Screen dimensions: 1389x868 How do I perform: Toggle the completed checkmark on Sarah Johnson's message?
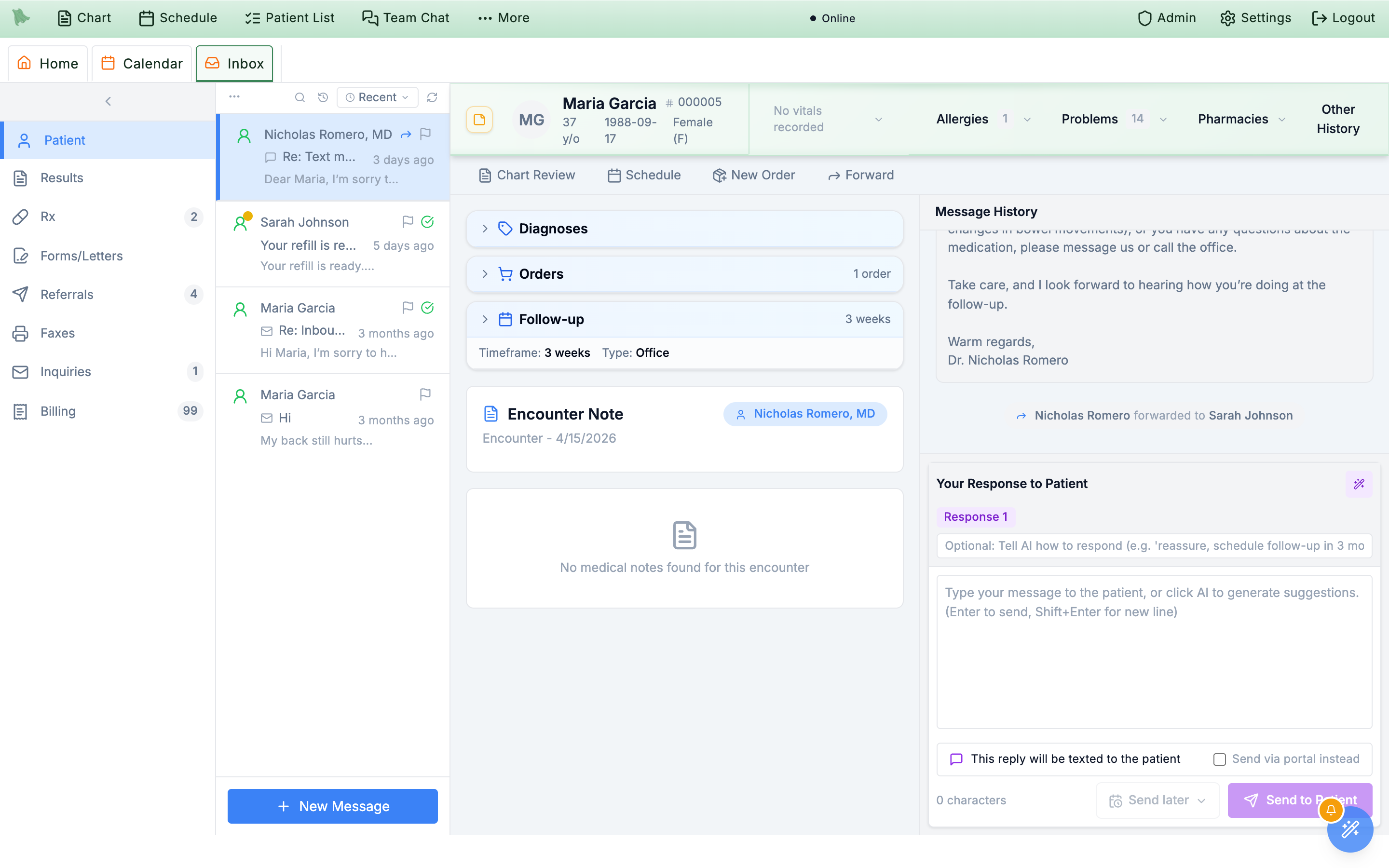point(428,222)
